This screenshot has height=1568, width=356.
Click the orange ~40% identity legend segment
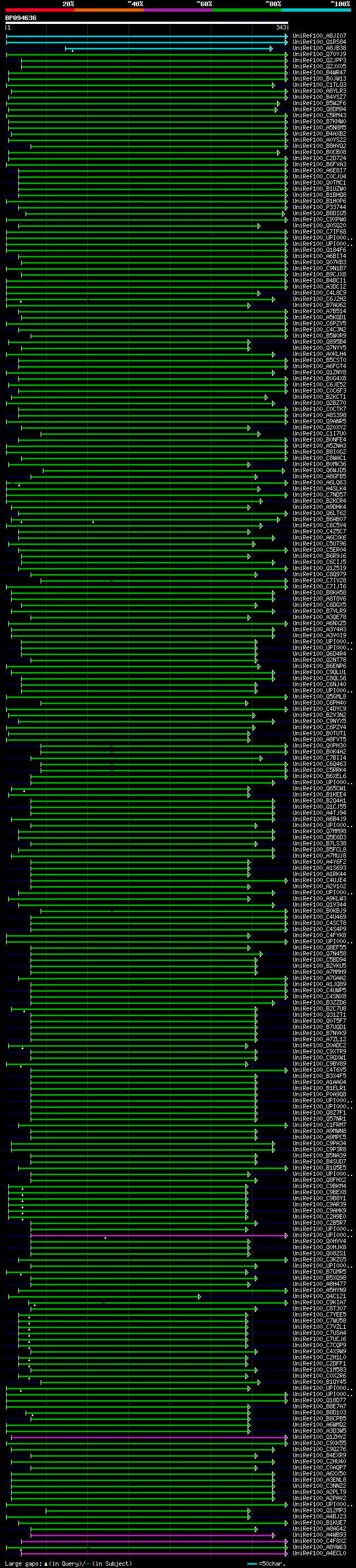(109, 10)
